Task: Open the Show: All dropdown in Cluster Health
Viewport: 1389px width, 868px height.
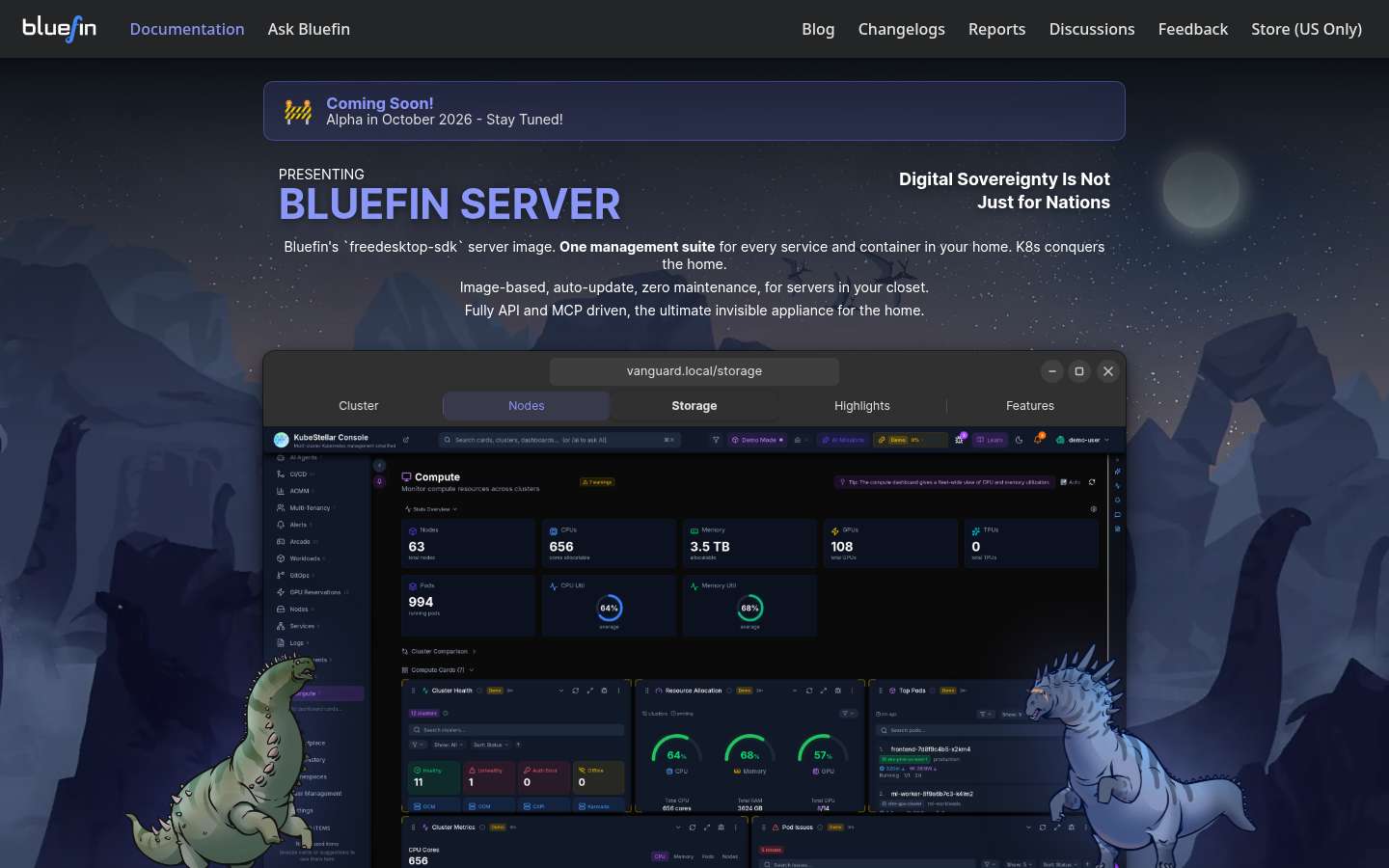Action: [x=448, y=745]
